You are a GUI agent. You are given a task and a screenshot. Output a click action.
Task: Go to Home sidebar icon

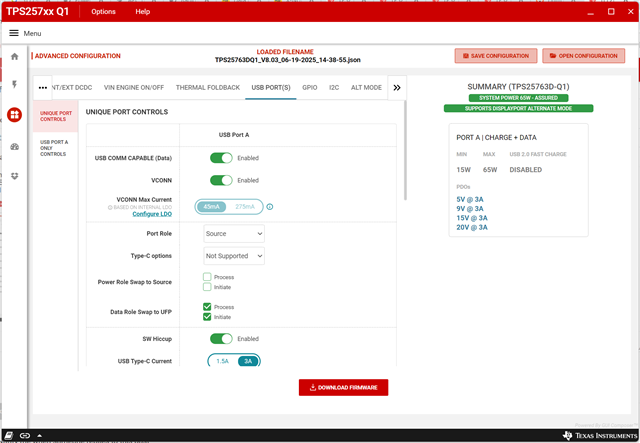pos(15,56)
